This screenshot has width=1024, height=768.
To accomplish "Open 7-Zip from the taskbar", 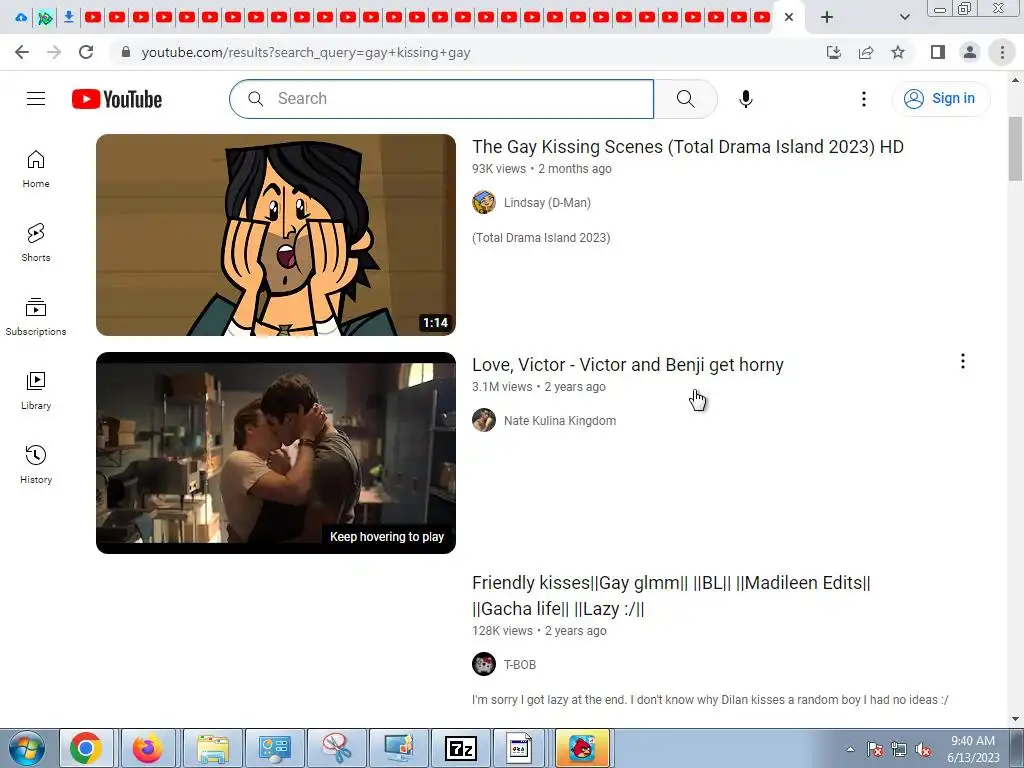I will click(x=460, y=748).
